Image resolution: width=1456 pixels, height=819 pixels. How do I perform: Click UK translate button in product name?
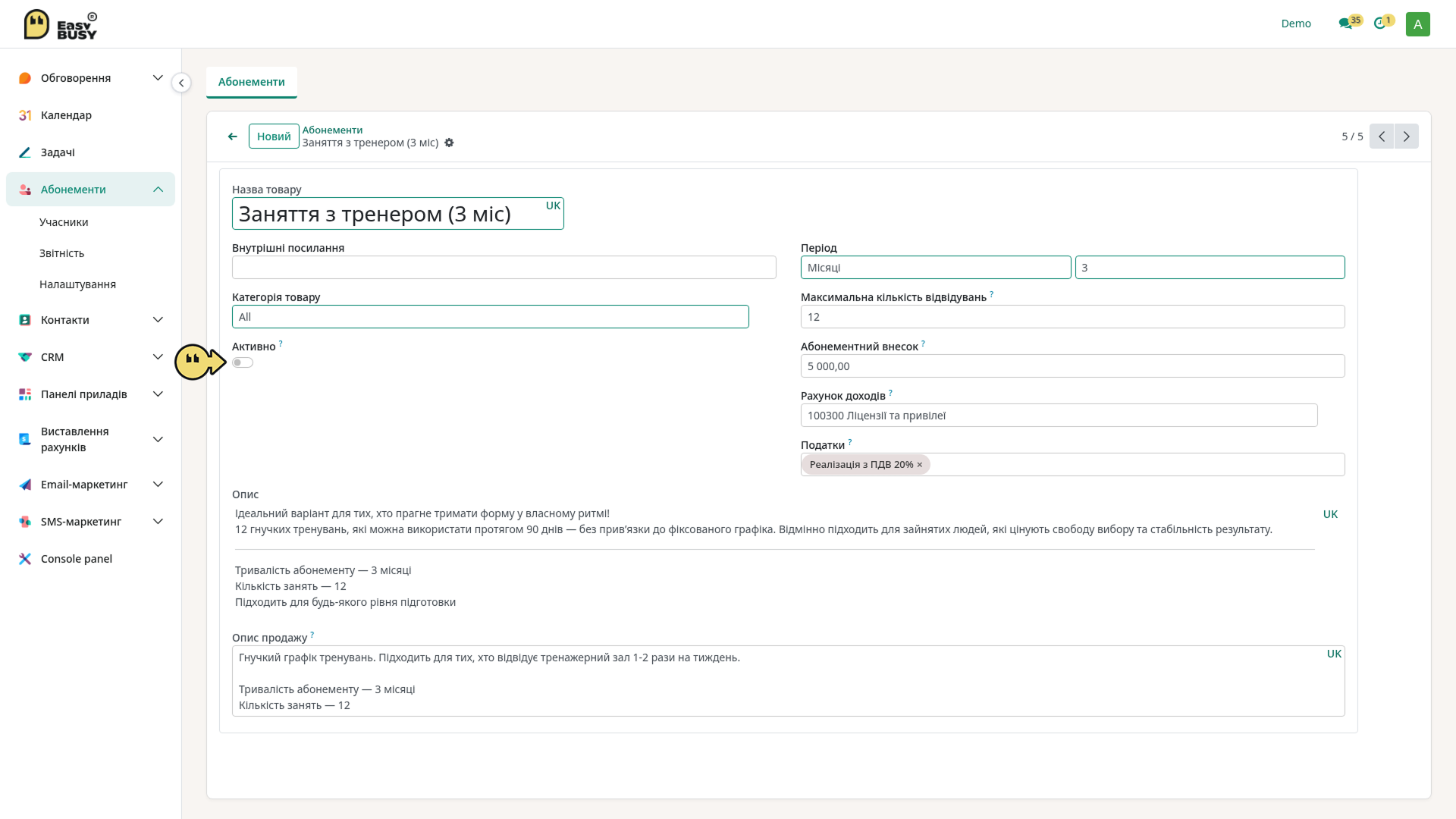[553, 206]
